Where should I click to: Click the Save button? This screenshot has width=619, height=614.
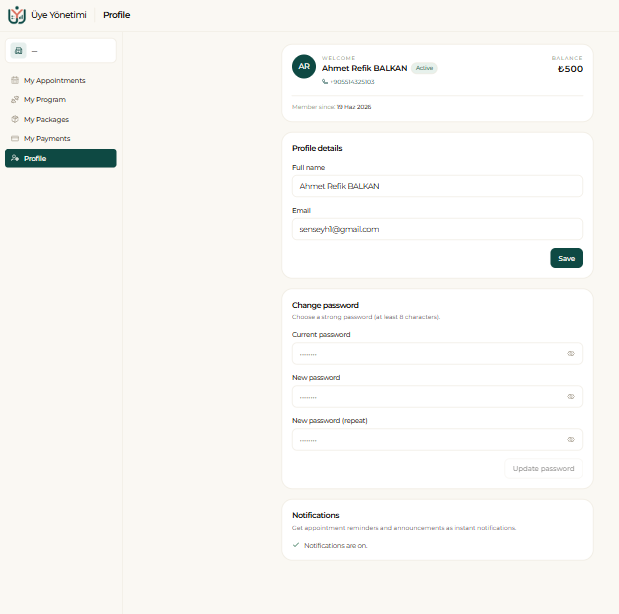pyautogui.click(x=566, y=258)
